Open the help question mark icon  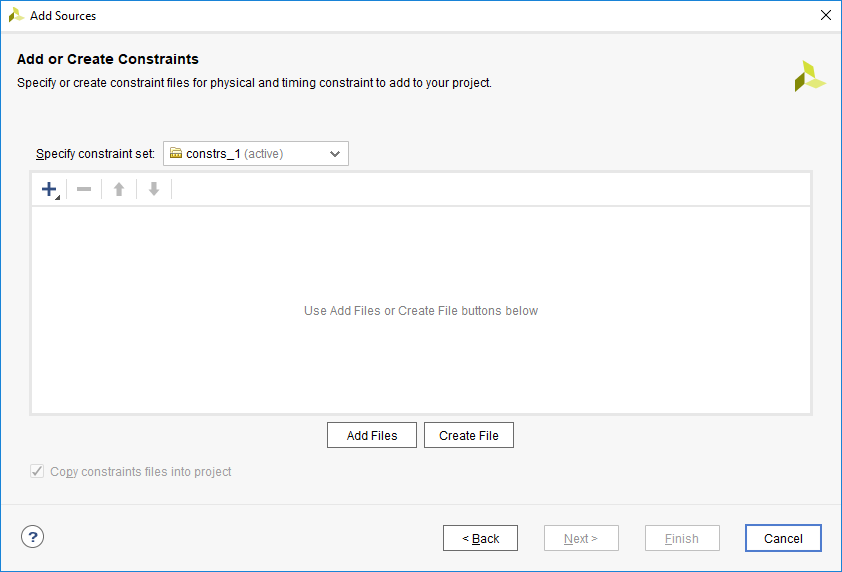(33, 537)
